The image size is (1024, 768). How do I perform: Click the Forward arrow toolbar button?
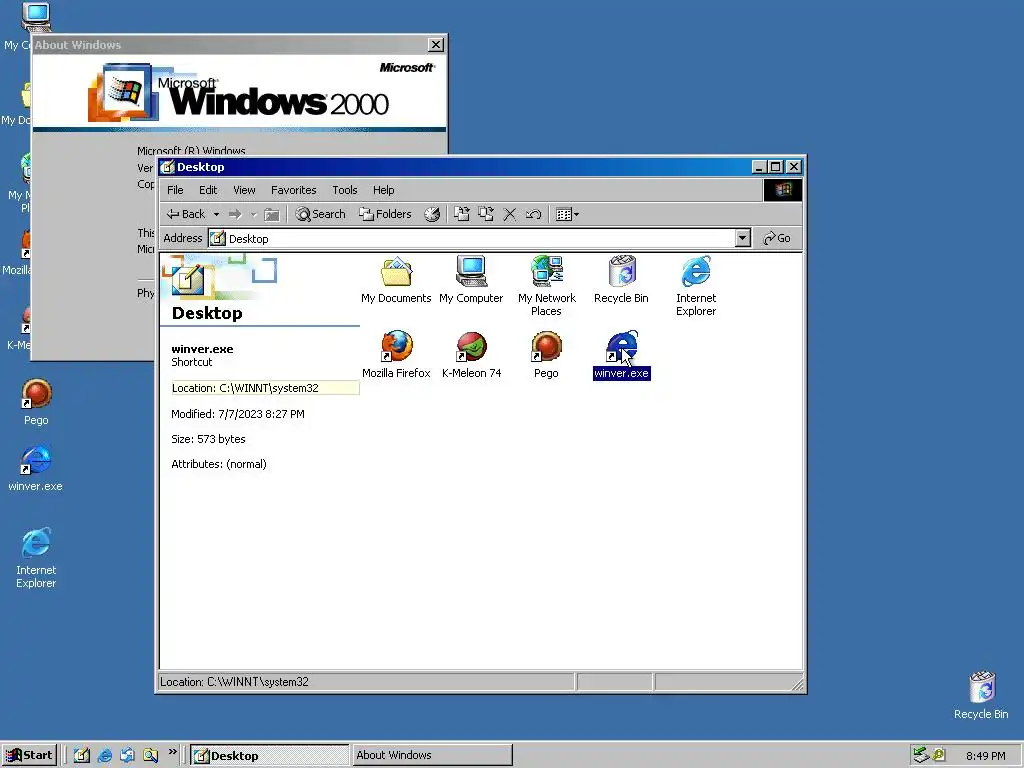coord(235,214)
